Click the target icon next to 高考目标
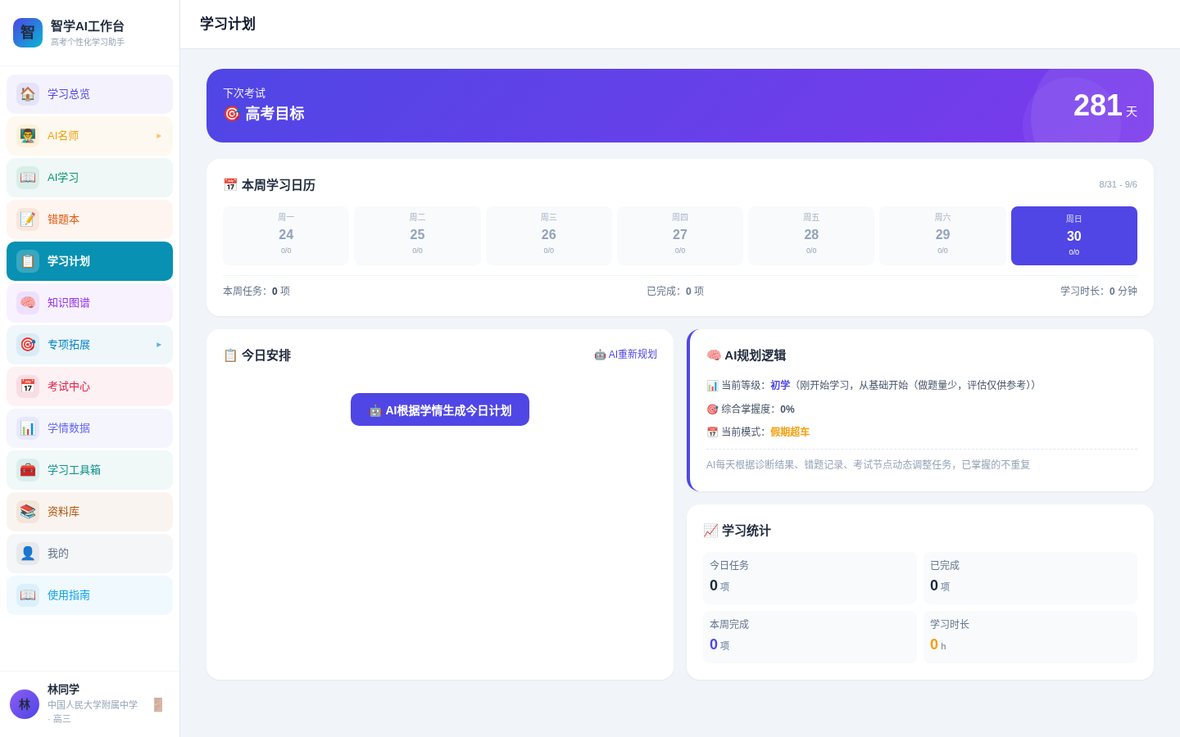 click(232, 114)
